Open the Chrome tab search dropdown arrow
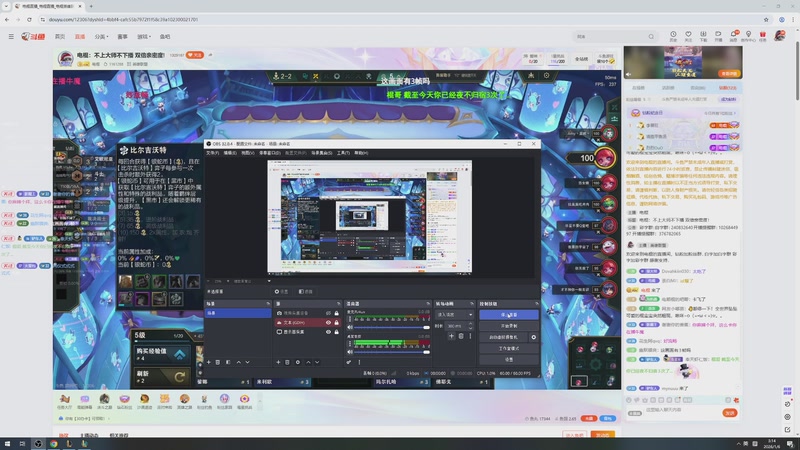 (6, 6)
